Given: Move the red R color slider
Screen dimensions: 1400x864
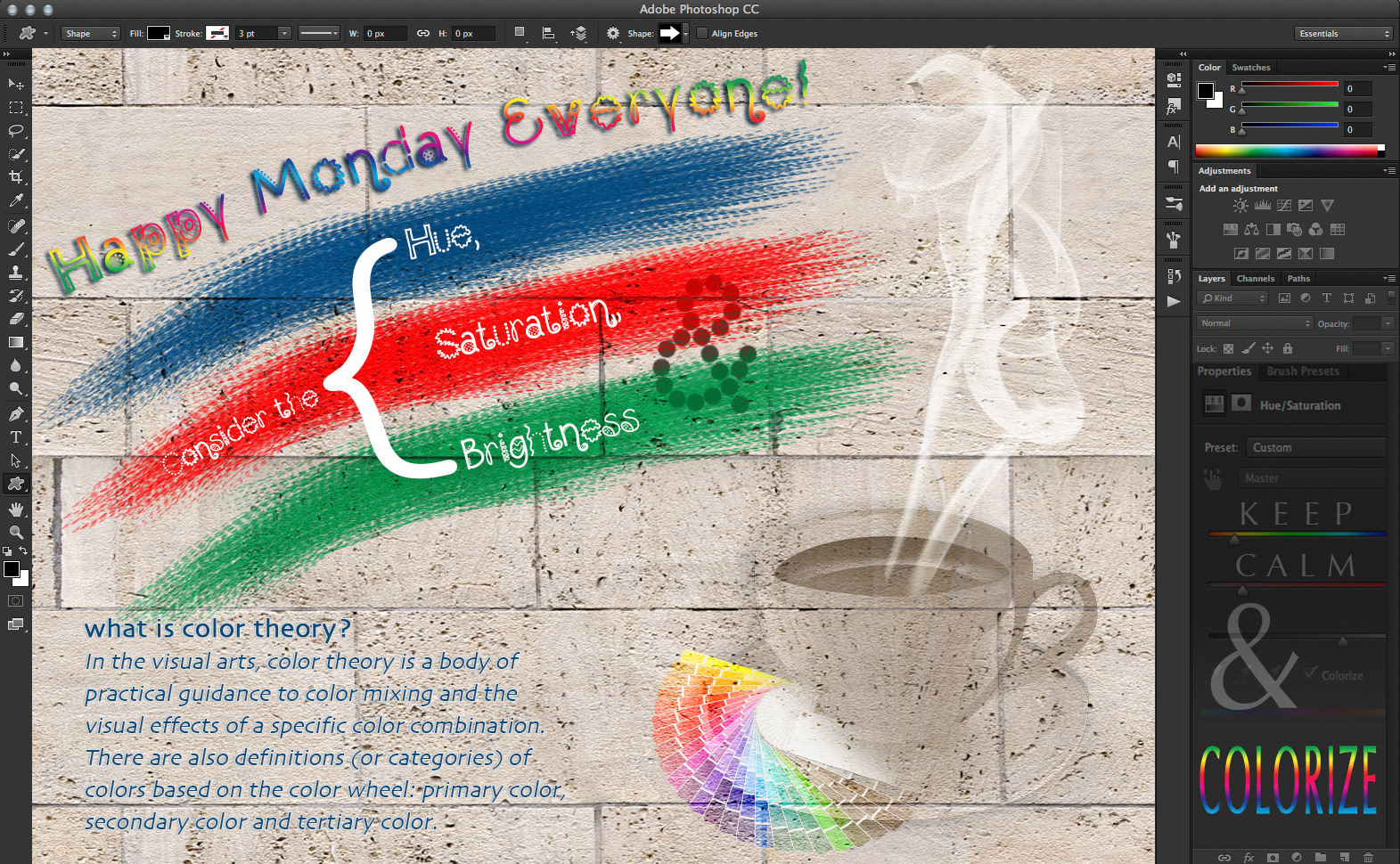Looking at the screenshot, I should tap(1241, 90).
